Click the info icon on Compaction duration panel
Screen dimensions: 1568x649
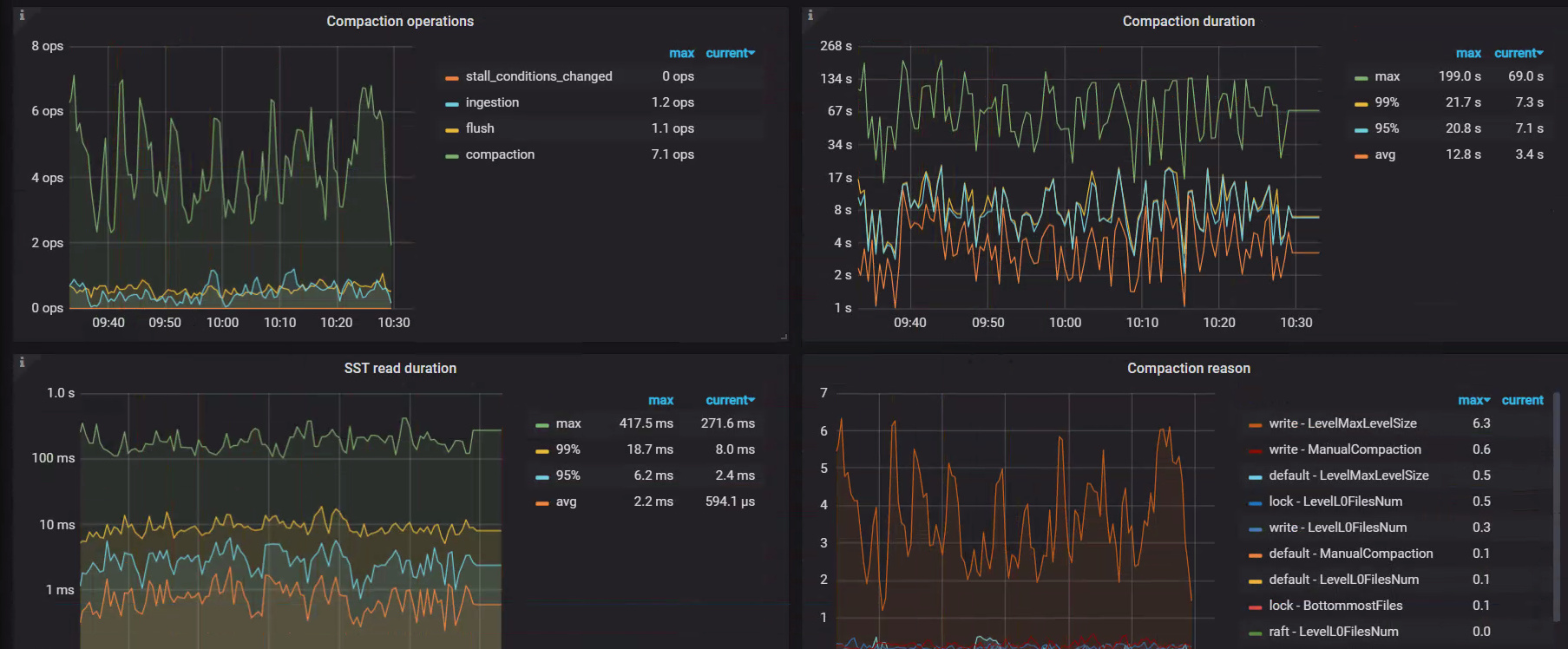click(810, 15)
